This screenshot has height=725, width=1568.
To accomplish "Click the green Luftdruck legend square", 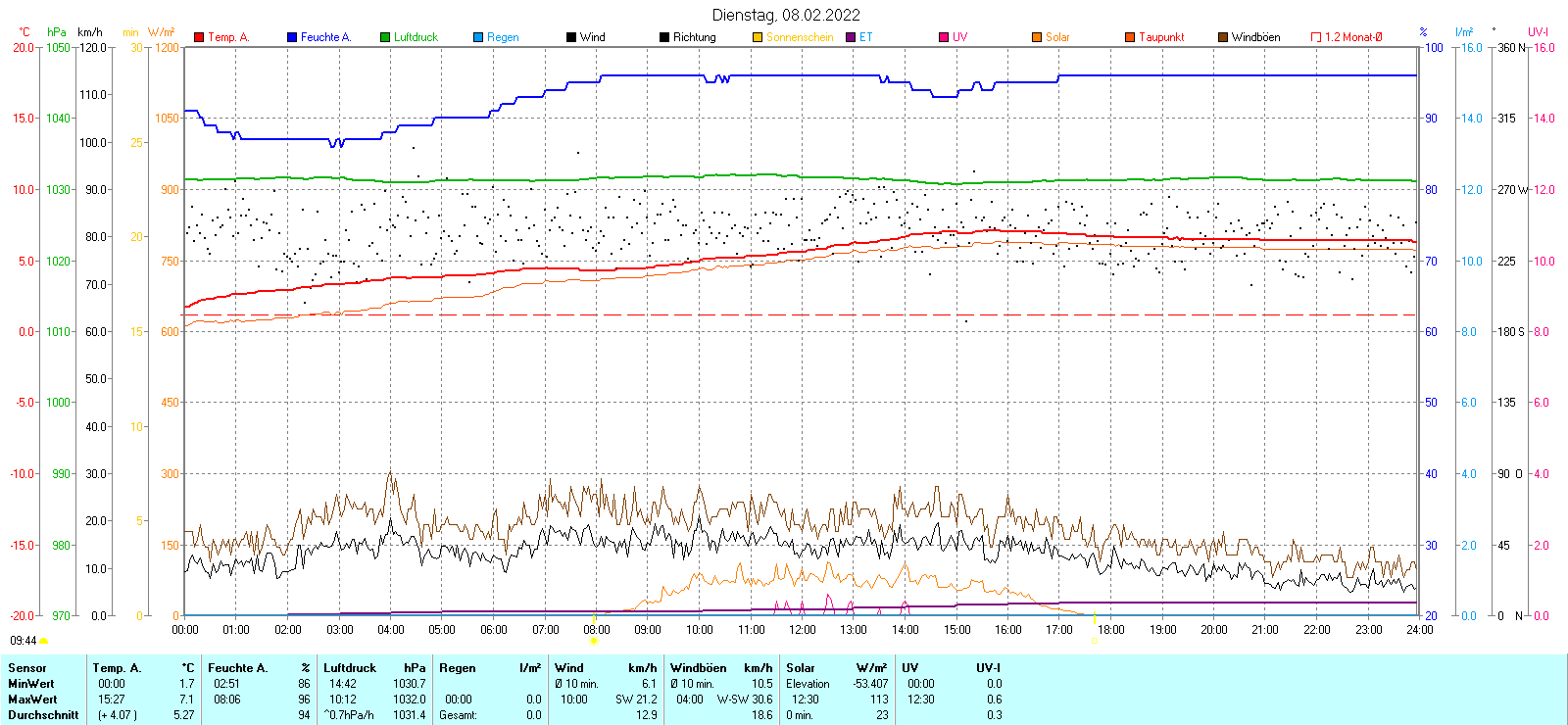I will 385,37.
